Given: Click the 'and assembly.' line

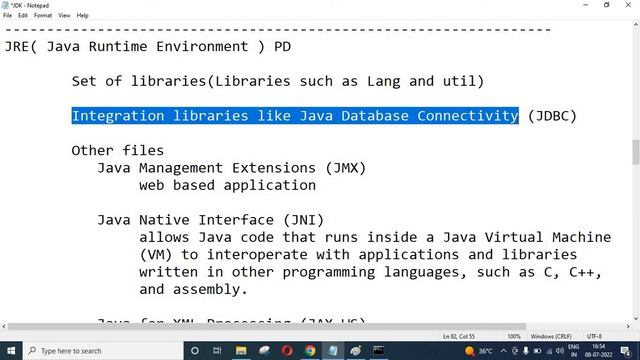Looking at the screenshot, I should tap(193, 289).
